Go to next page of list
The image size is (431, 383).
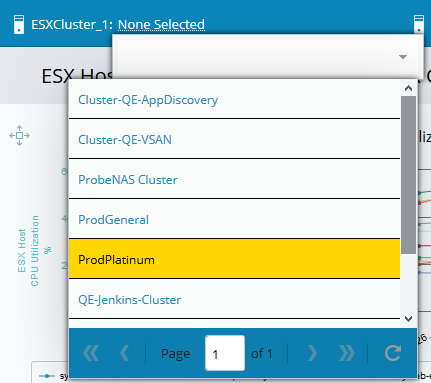pyautogui.click(x=312, y=353)
